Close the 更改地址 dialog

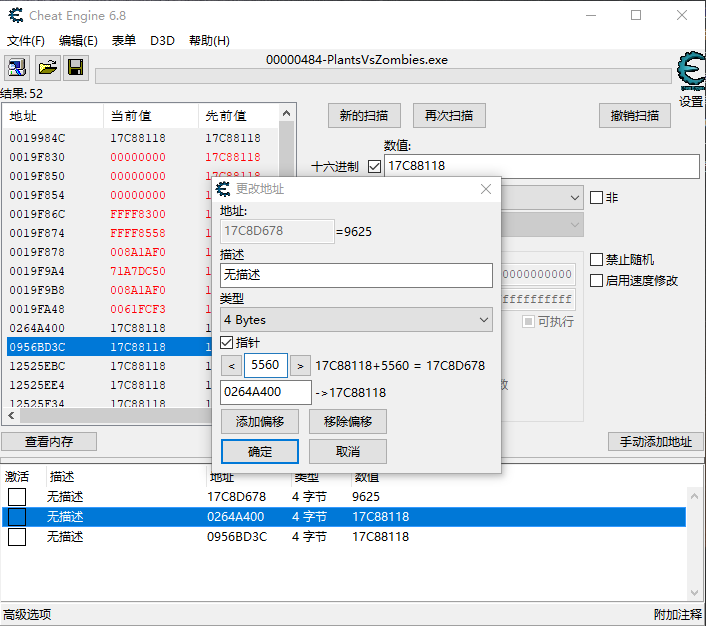[x=486, y=189]
